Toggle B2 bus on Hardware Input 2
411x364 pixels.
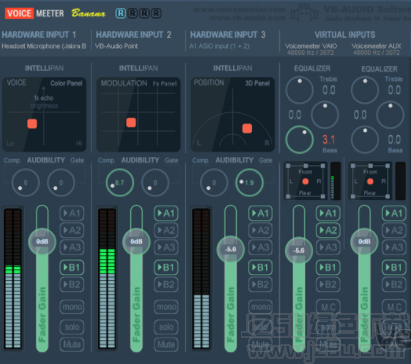(166, 284)
